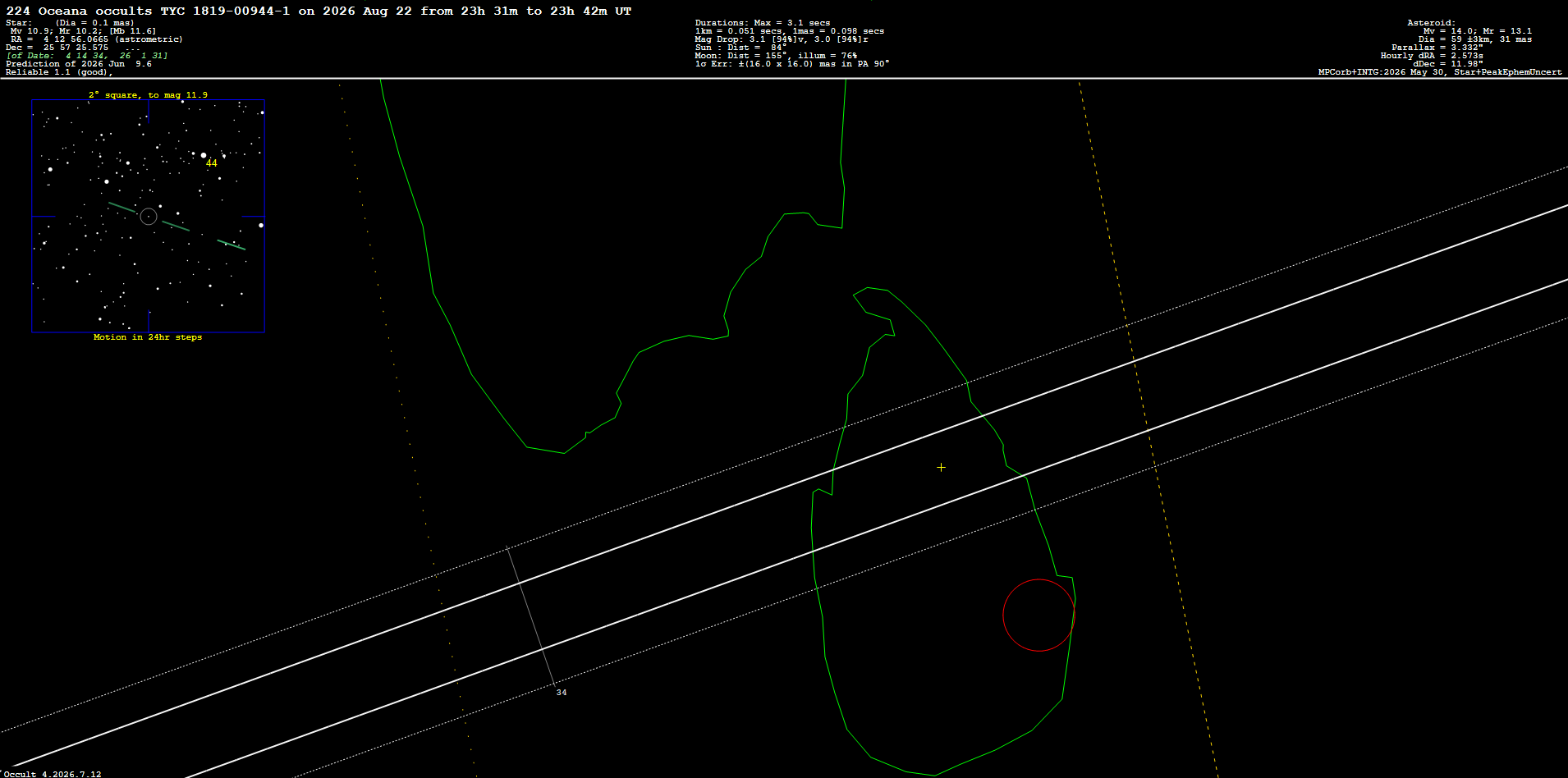This screenshot has width=1568, height=778.
Task: Select the 'Sun : Dist = 84°' line
Action: [x=740, y=48]
